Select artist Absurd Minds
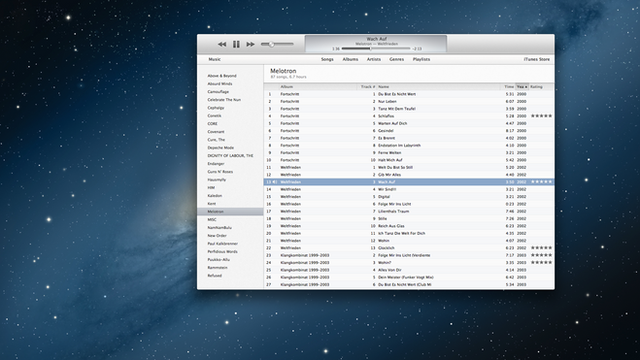Image resolution: width=640 pixels, height=360 pixels. (x=220, y=84)
